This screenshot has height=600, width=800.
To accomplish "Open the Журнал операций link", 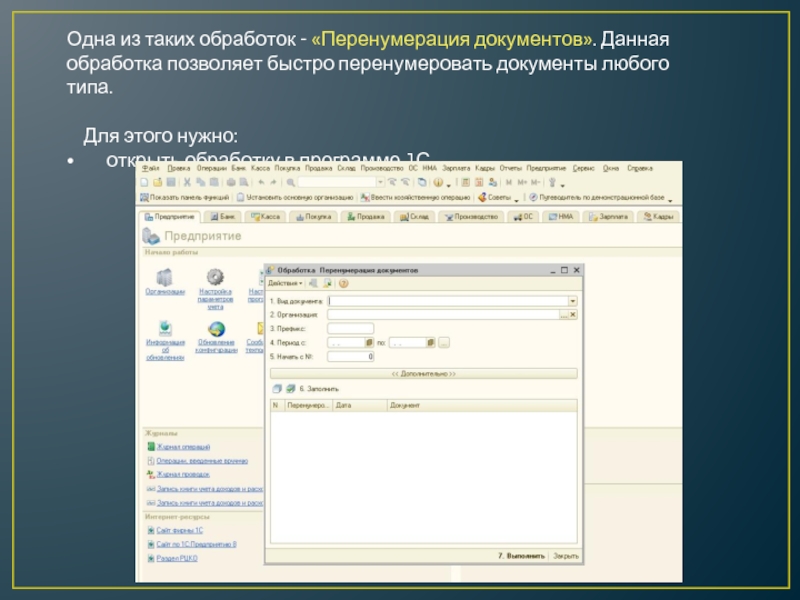I will 183,447.
